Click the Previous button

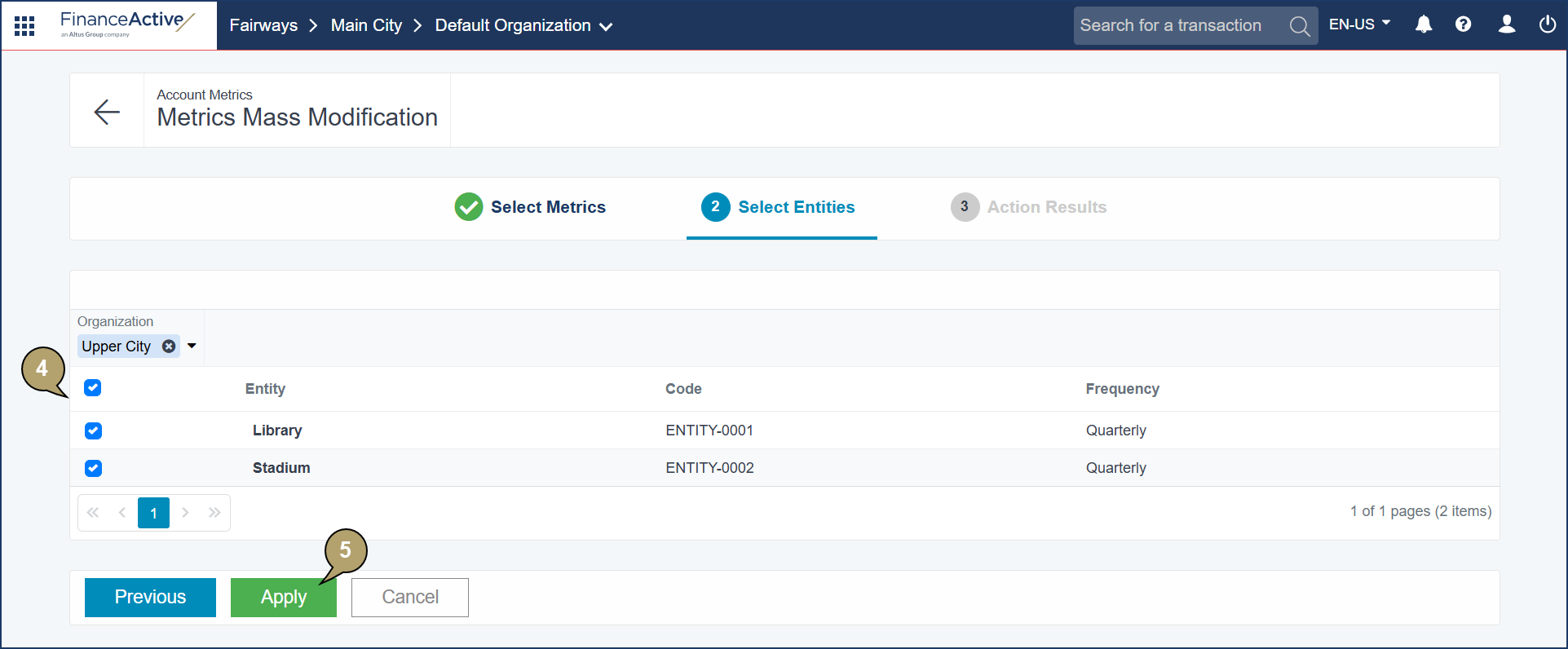pyautogui.click(x=150, y=598)
